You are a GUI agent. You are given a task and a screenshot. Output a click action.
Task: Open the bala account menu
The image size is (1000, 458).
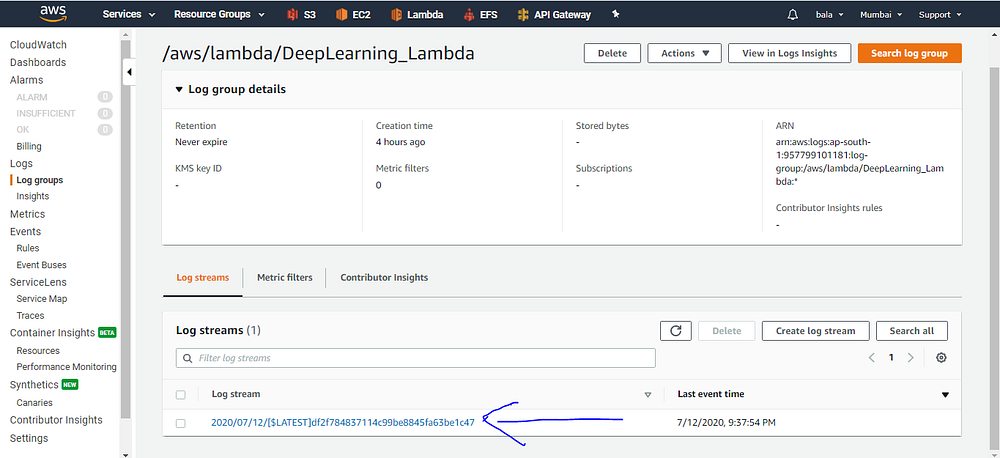(x=830, y=14)
